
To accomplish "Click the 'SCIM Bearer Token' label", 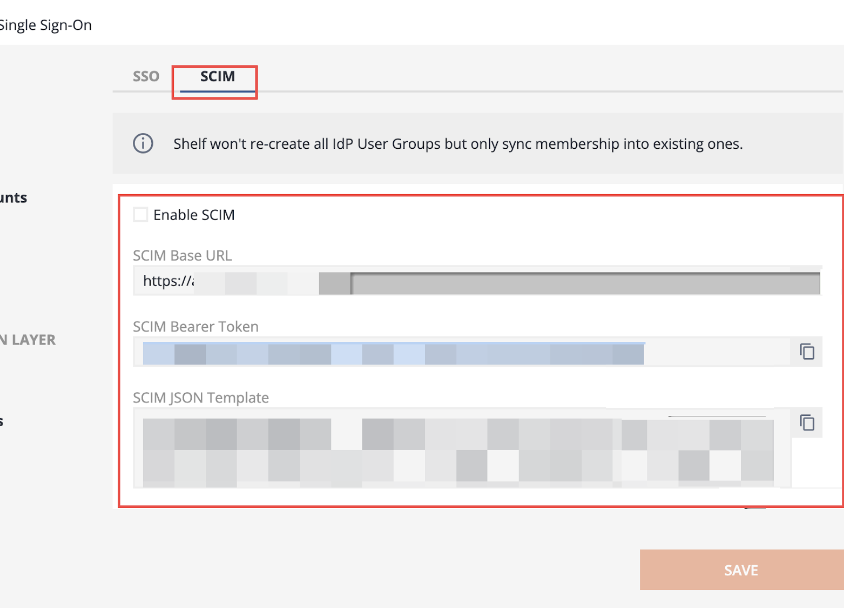I will (196, 327).
